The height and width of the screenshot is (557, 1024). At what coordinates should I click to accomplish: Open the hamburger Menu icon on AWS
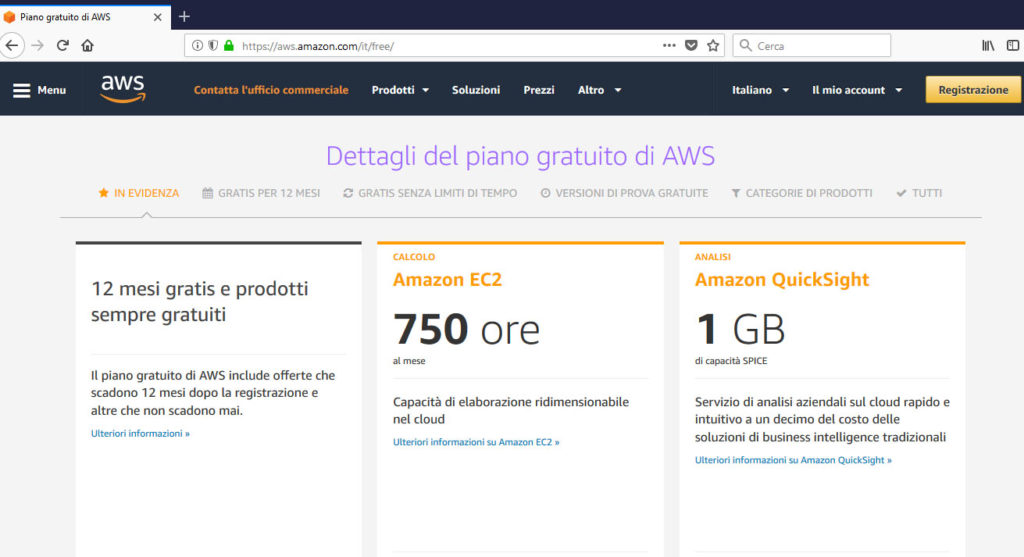point(22,90)
